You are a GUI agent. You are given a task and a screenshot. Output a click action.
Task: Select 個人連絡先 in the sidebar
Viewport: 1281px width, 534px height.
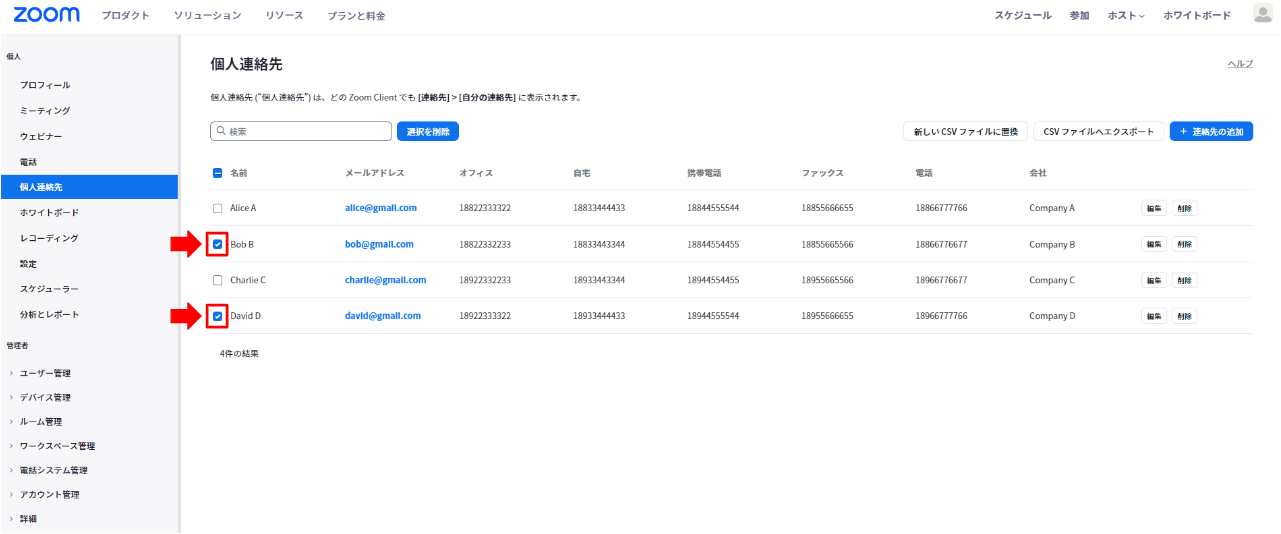pos(89,187)
